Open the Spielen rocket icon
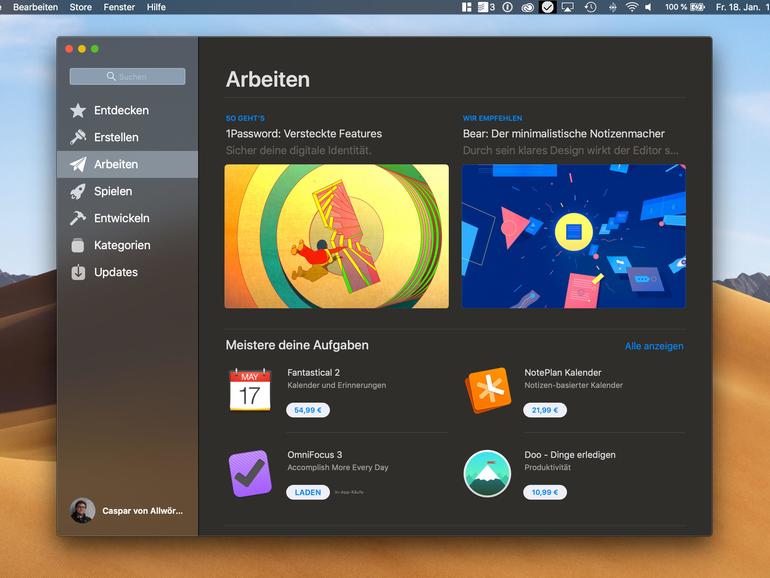This screenshot has width=770, height=578. 78,192
